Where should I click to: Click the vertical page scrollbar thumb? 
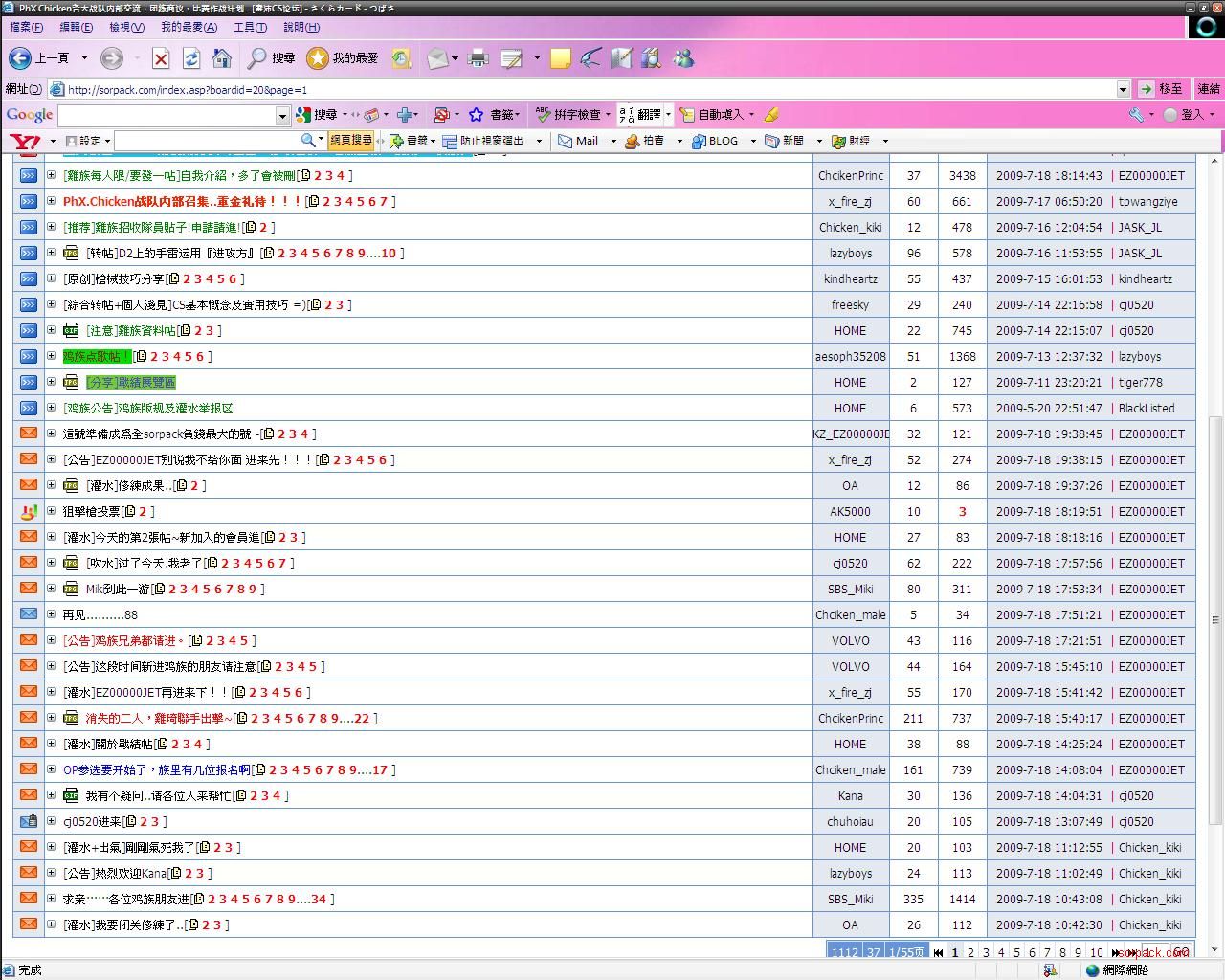pos(1215,618)
